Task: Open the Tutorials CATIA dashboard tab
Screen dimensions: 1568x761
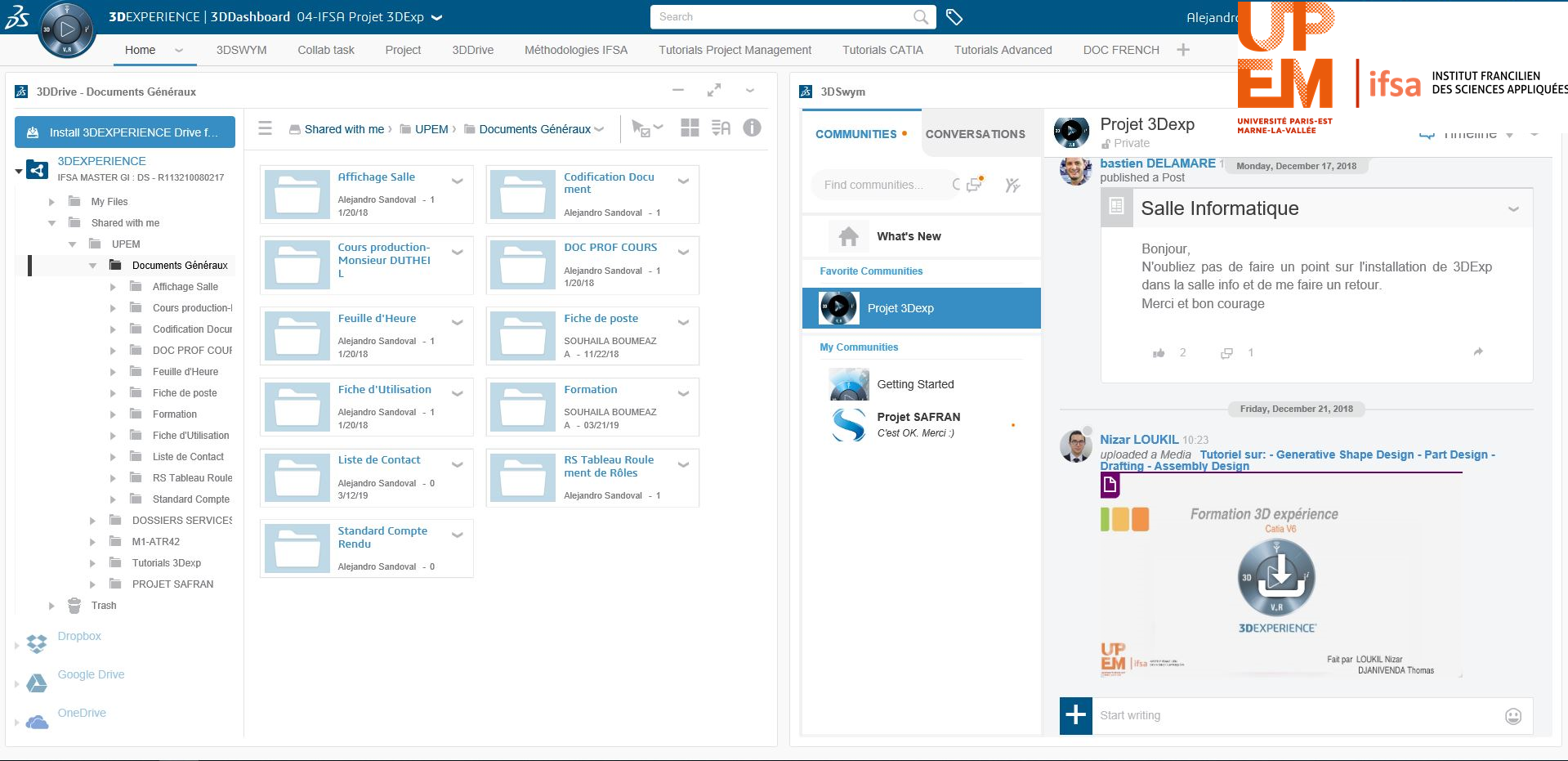Action: click(882, 50)
